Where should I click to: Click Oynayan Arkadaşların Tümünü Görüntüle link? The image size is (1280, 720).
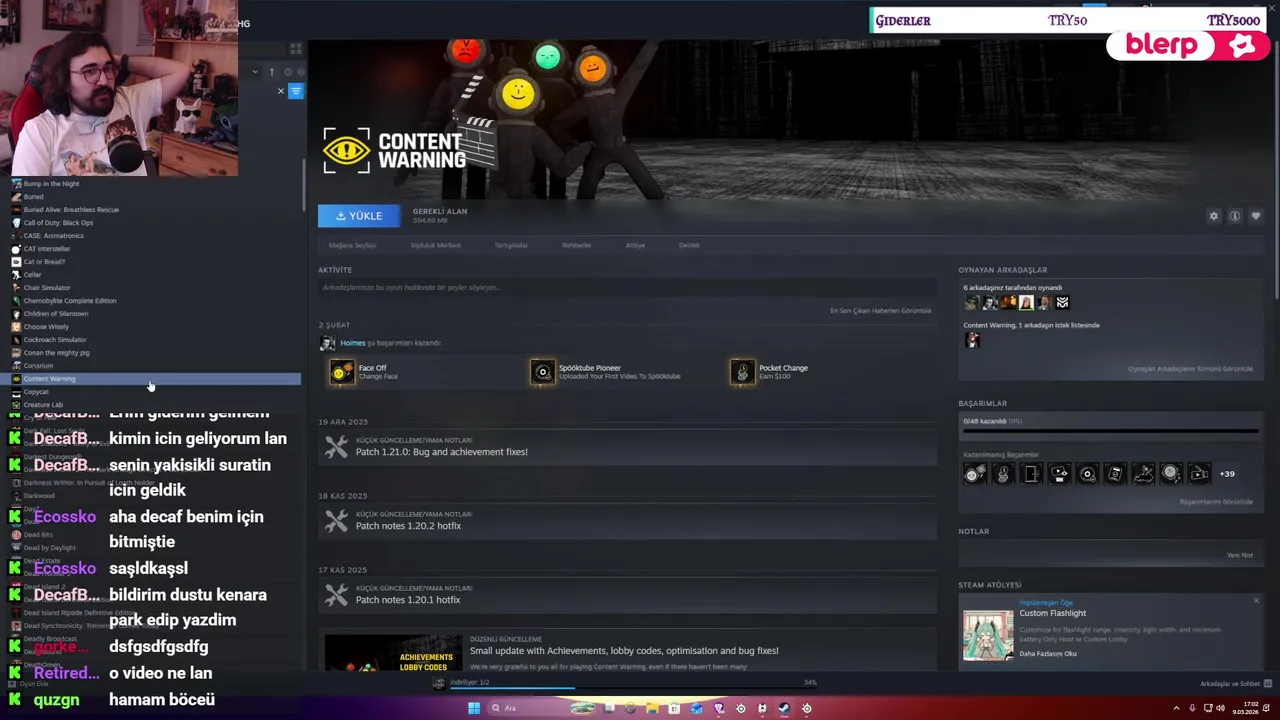pos(1190,369)
